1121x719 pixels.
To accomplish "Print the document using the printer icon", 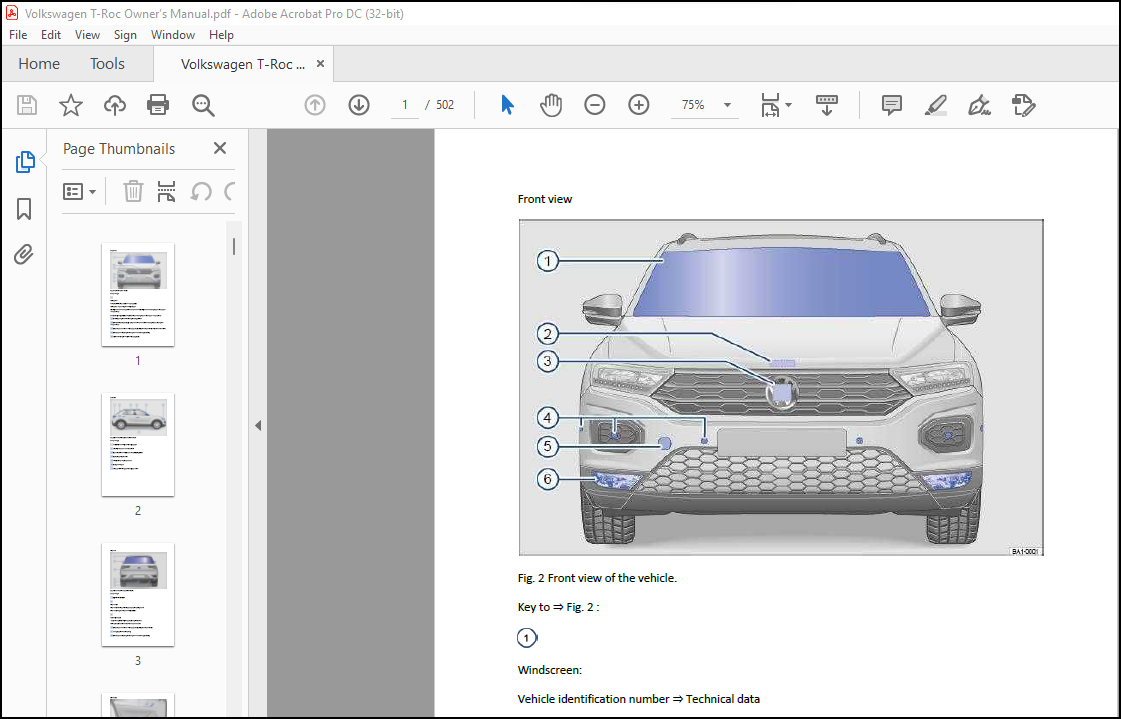I will click(158, 105).
